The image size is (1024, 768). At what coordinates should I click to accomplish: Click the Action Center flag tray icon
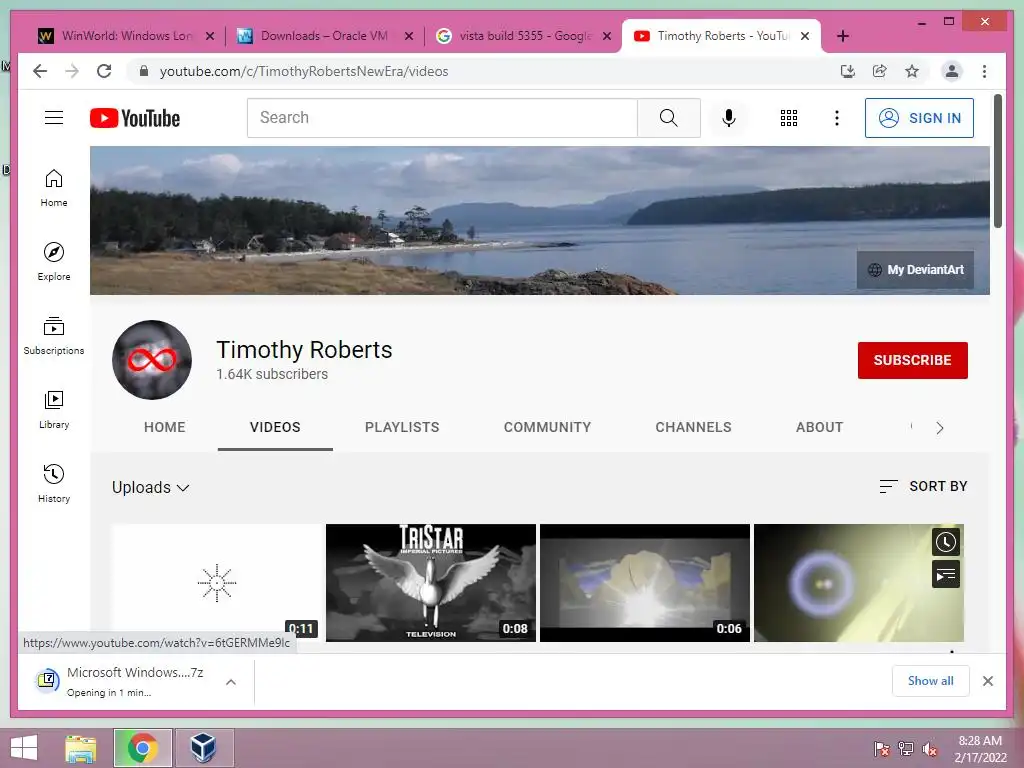coord(881,749)
